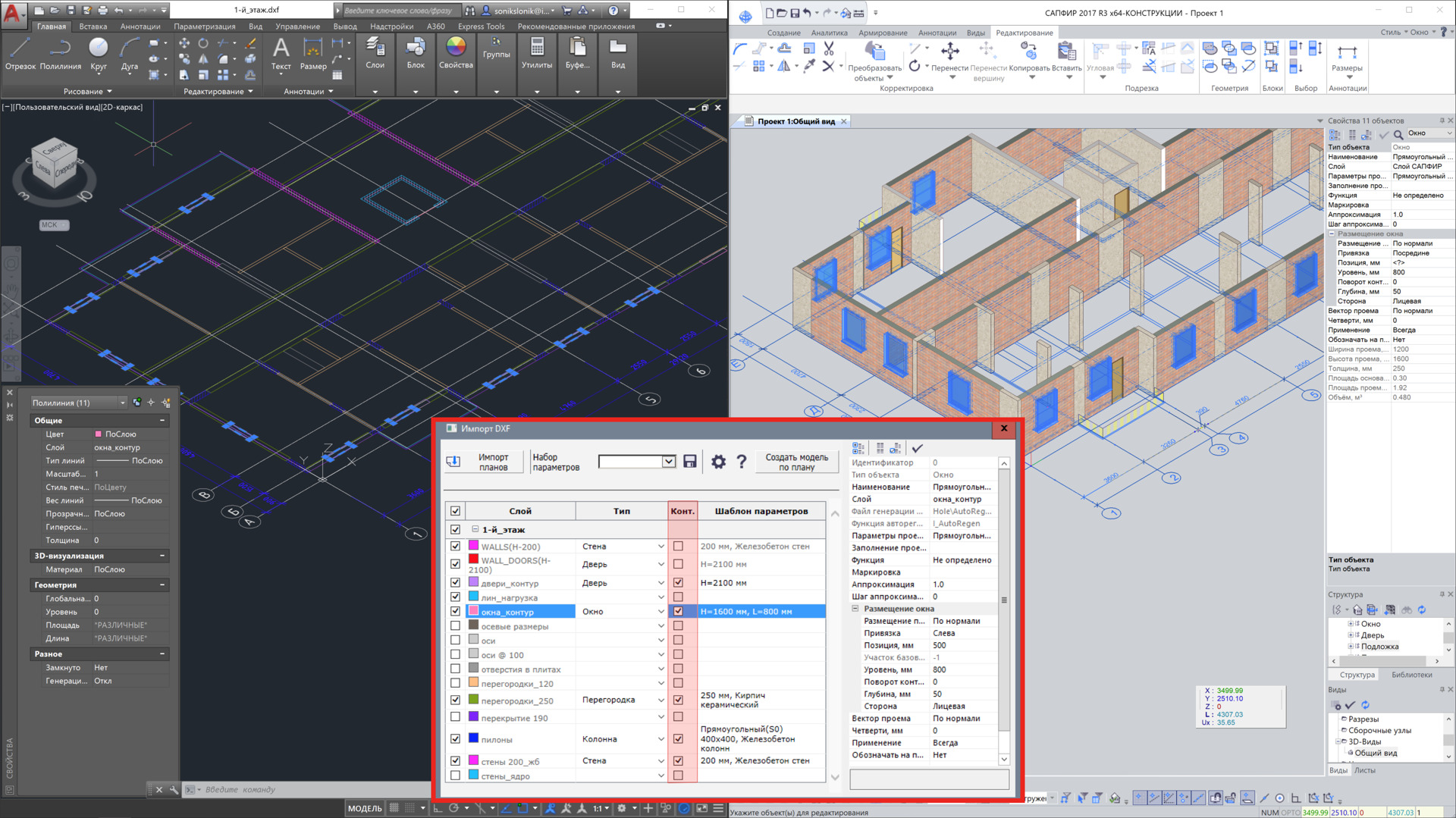Switch to the Вставка ribbon tab
1456x818 pixels.
pos(93,27)
